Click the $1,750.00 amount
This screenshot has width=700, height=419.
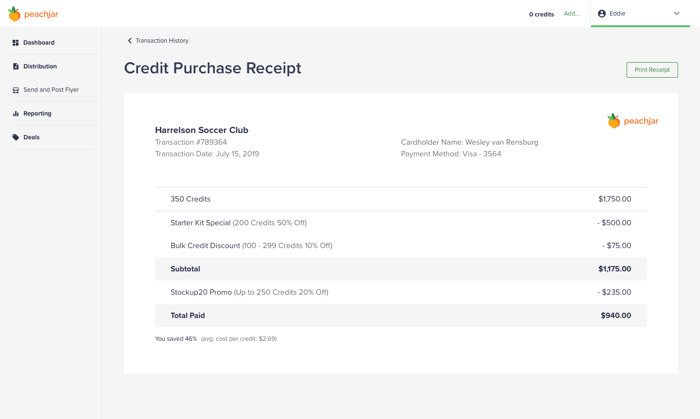coord(615,199)
